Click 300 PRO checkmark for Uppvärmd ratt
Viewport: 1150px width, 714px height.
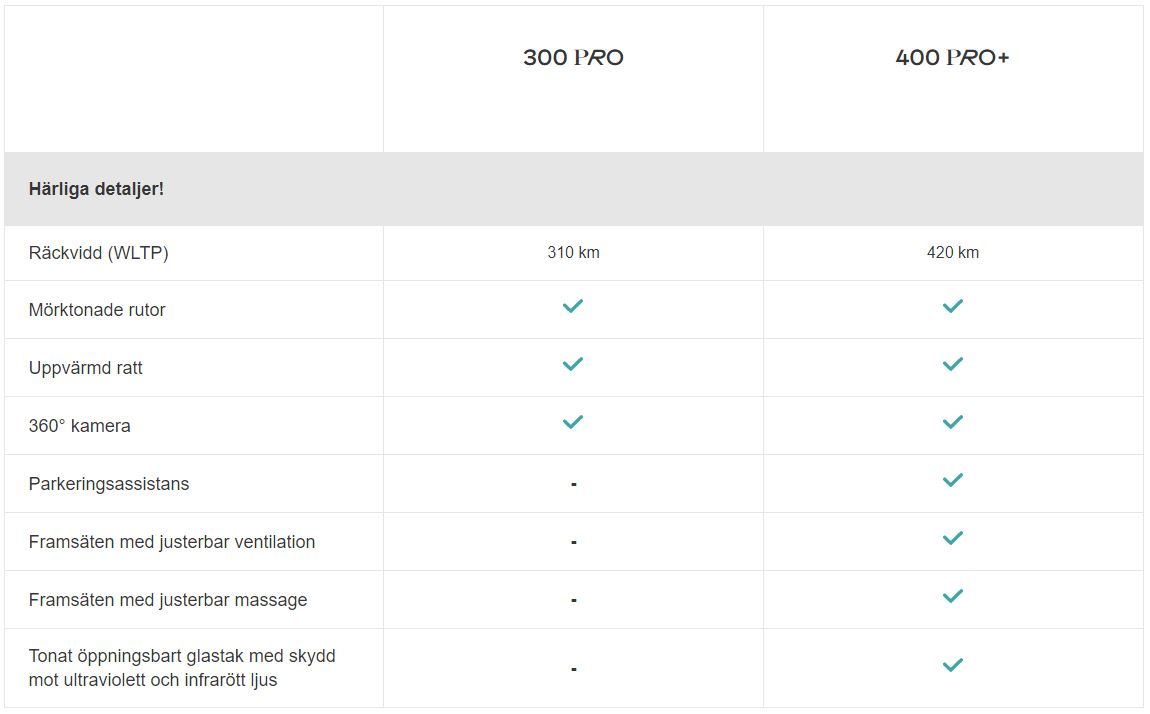point(573,364)
